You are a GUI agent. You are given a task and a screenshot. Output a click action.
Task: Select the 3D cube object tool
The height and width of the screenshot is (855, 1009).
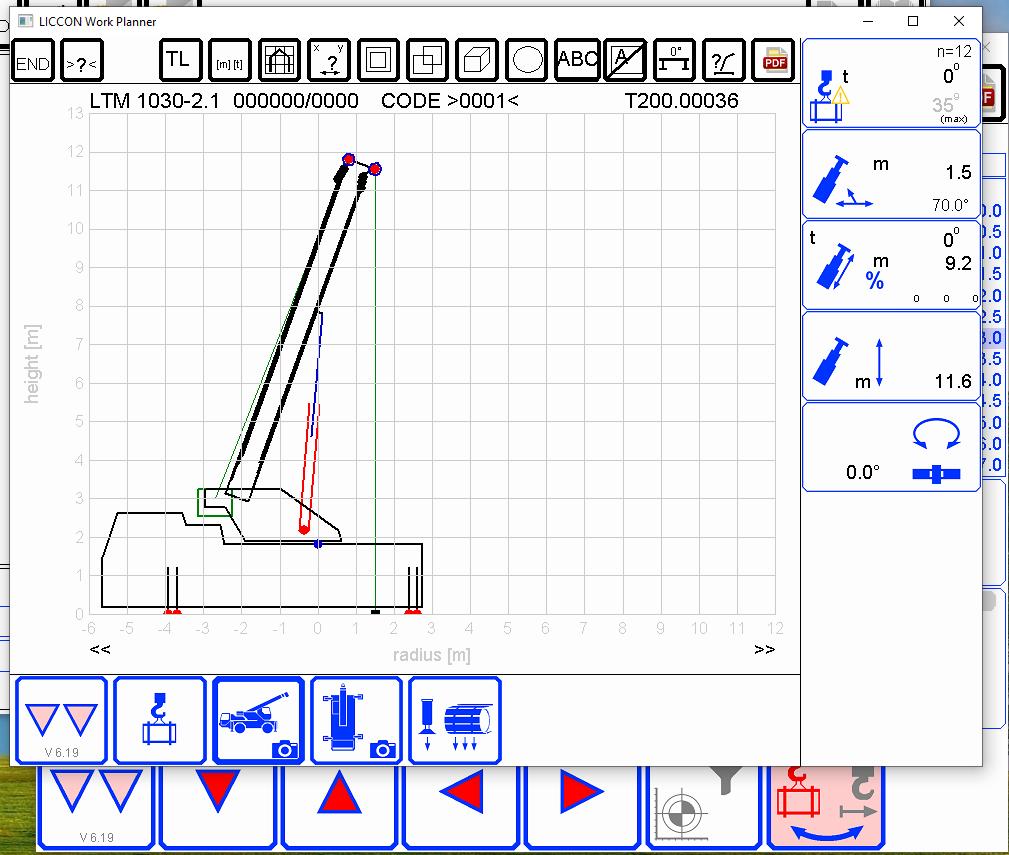pos(476,60)
